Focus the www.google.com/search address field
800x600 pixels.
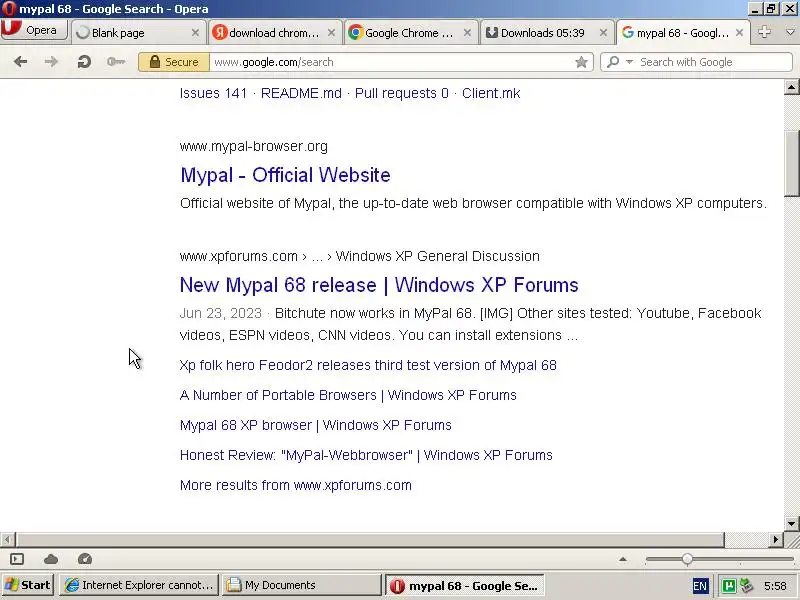point(390,62)
